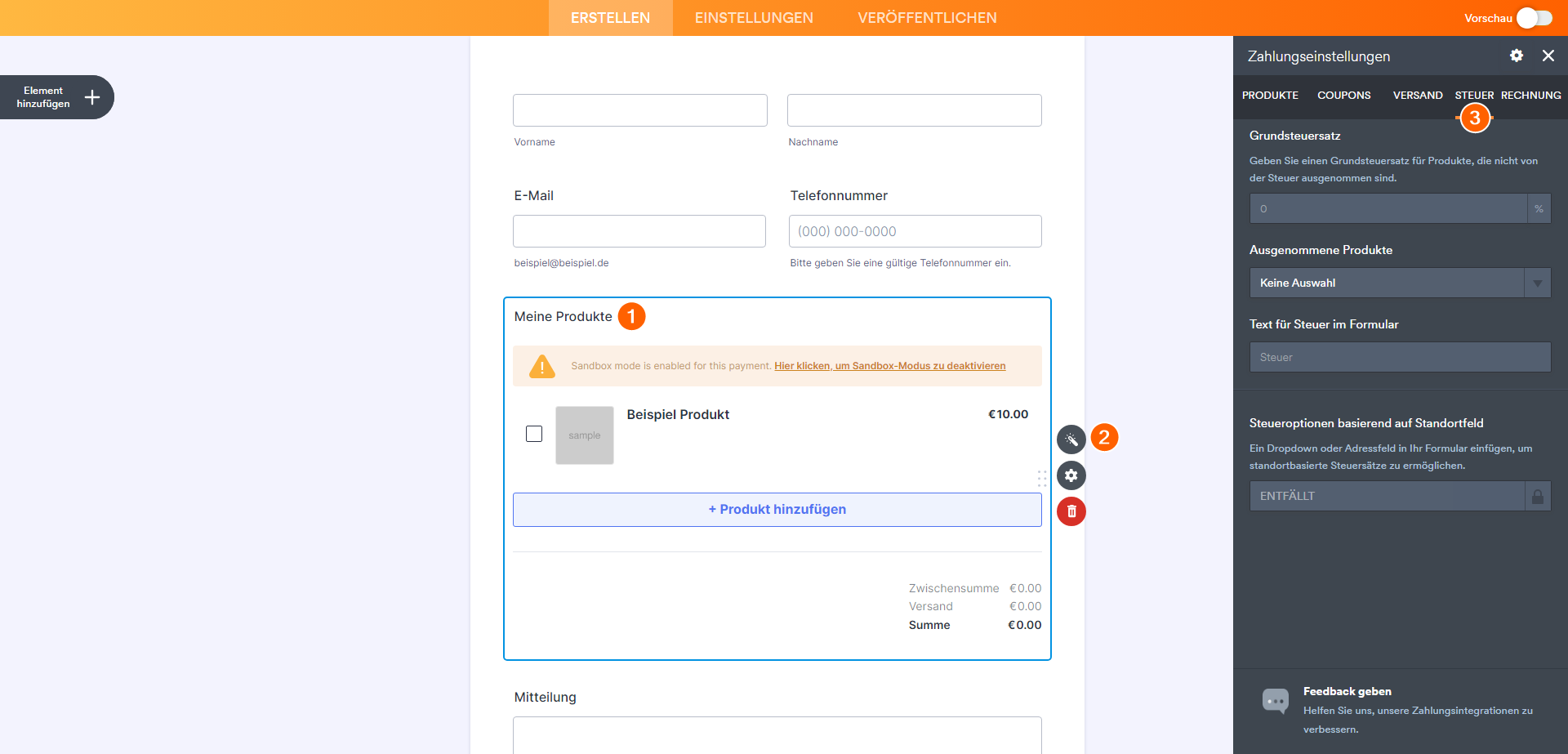Image resolution: width=1568 pixels, height=754 pixels.
Task: Switch to the EINSTELLUNGEN tab
Action: (x=754, y=18)
